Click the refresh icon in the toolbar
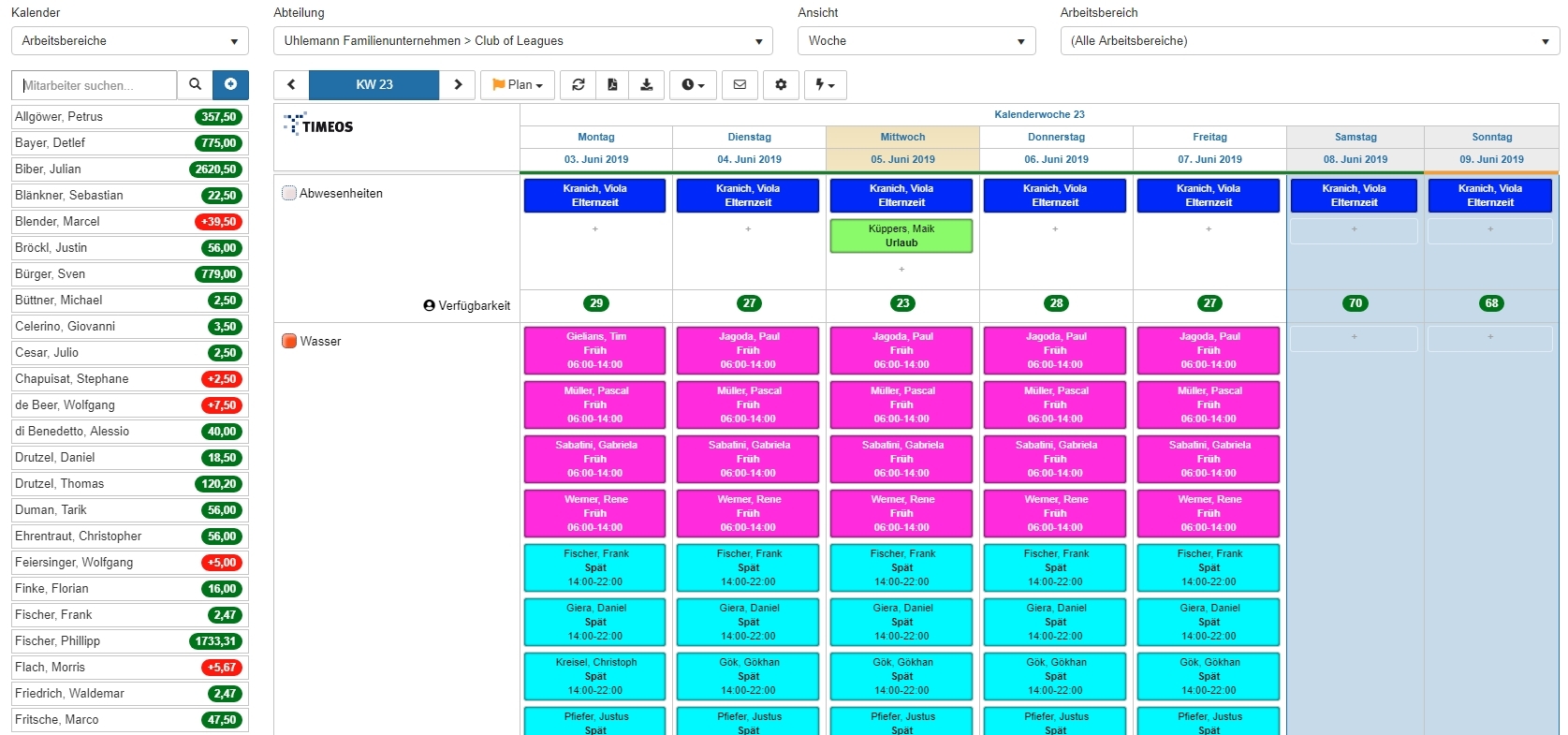1568x735 pixels. coord(579,84)
